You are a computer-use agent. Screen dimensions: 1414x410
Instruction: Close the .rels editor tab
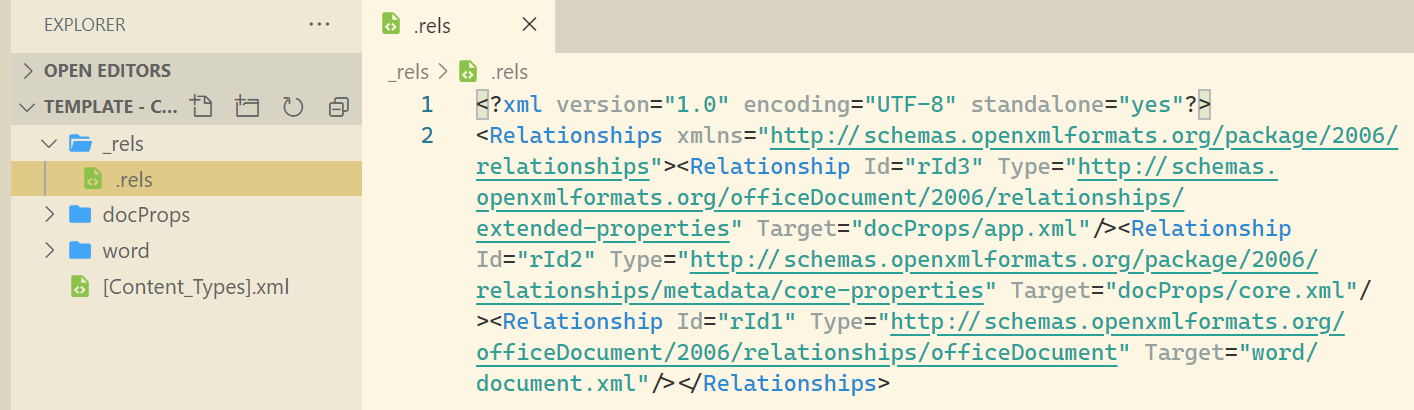click(x=530, y=25)
